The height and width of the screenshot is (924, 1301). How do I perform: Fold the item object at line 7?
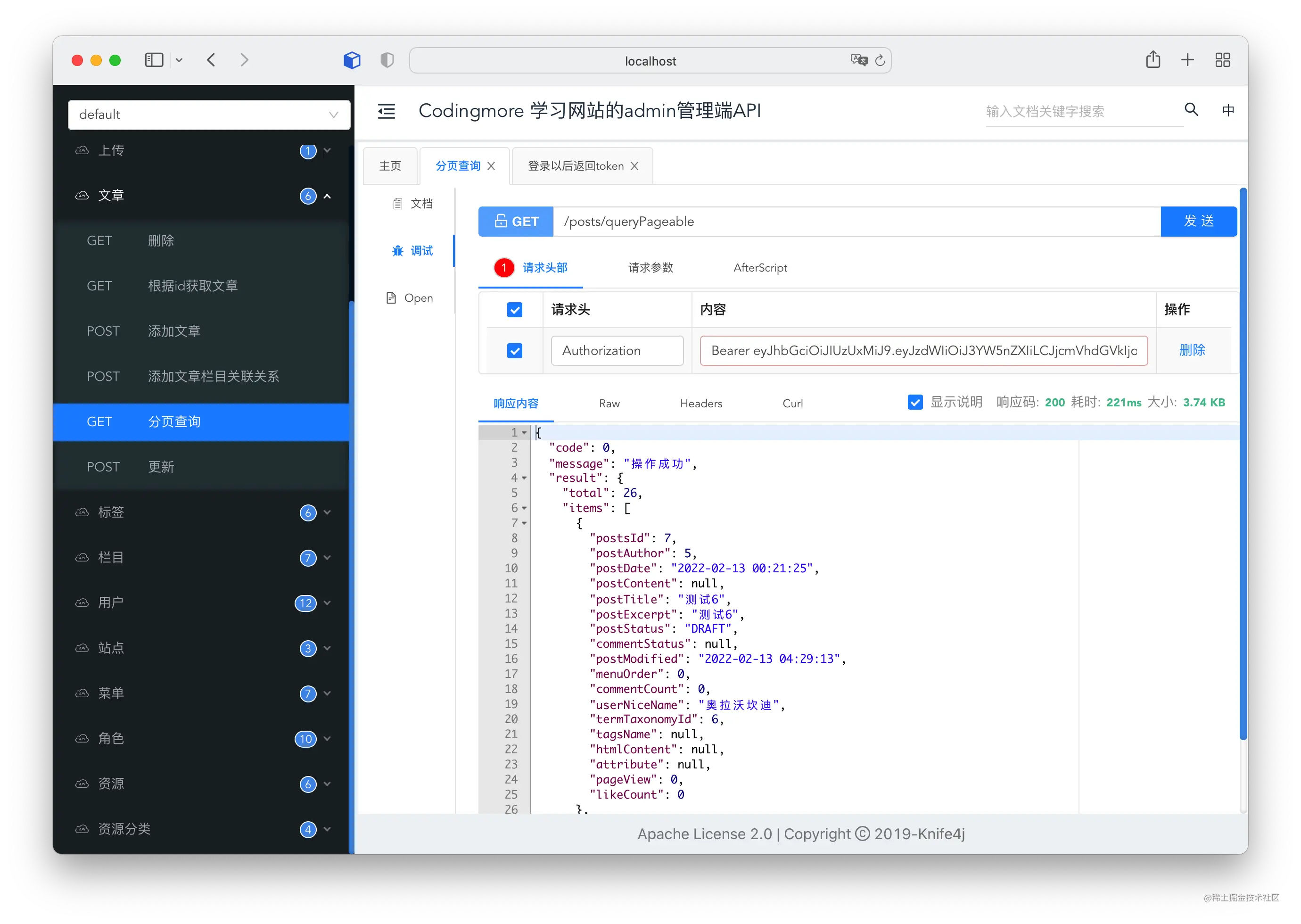pyautogui.click(x=524, y=523)
